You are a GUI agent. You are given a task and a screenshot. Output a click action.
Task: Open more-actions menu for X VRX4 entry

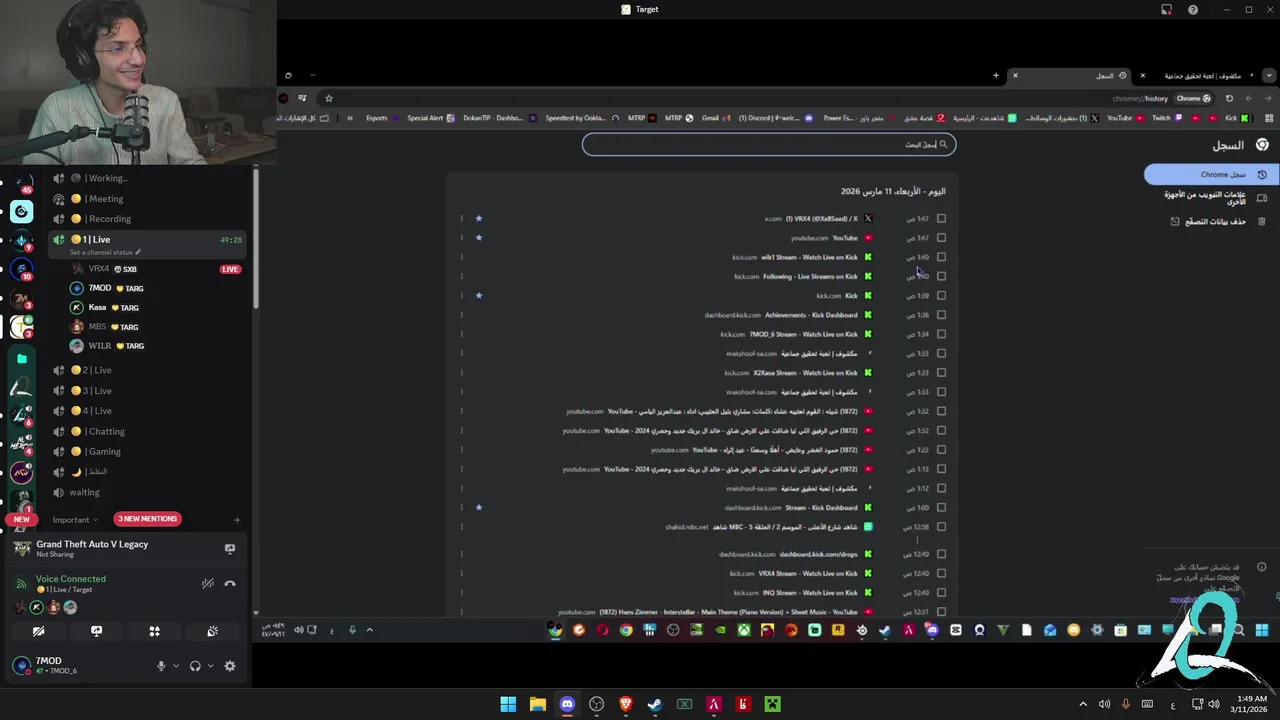(462, 219)
